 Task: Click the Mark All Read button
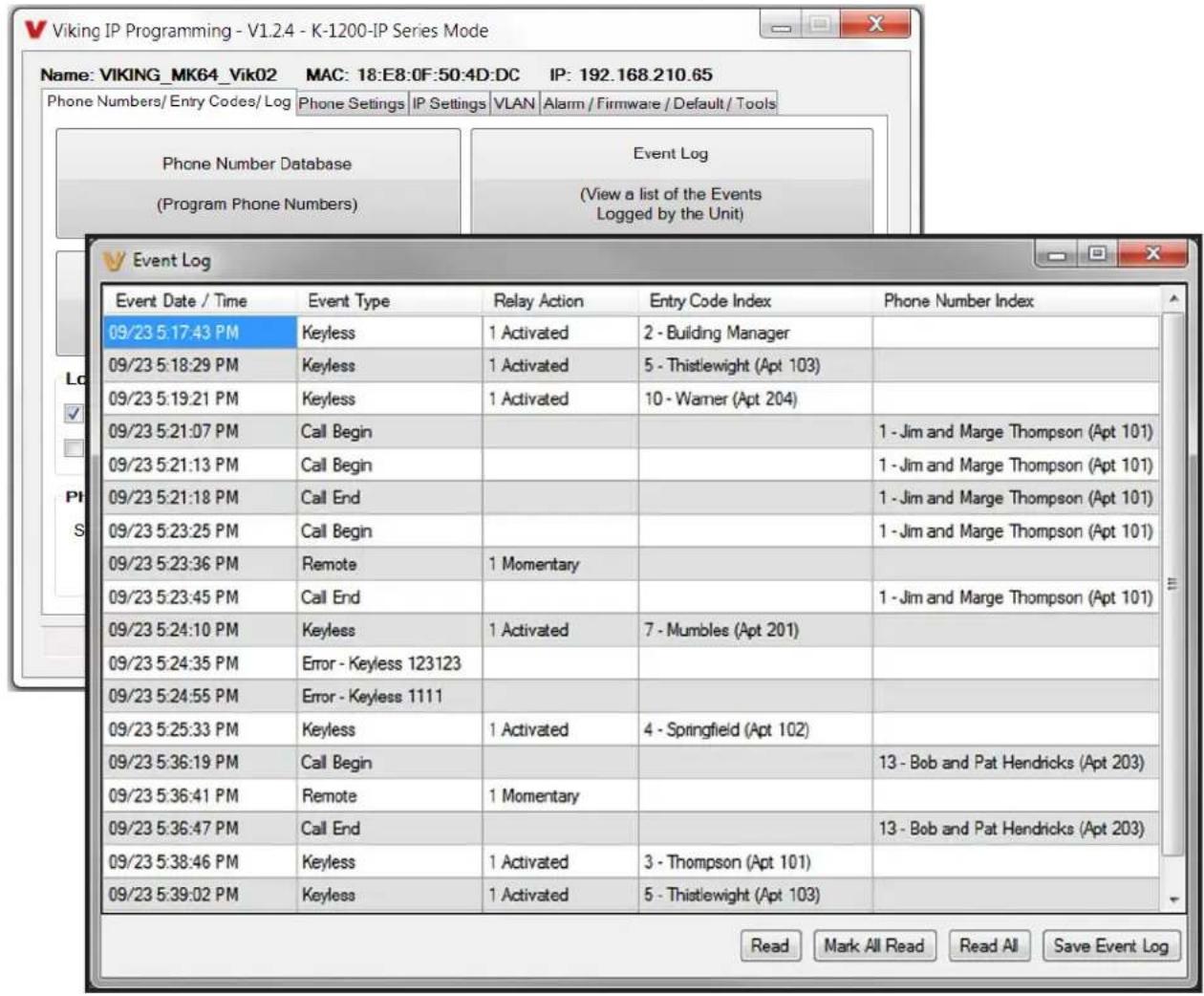coord(874,946)
